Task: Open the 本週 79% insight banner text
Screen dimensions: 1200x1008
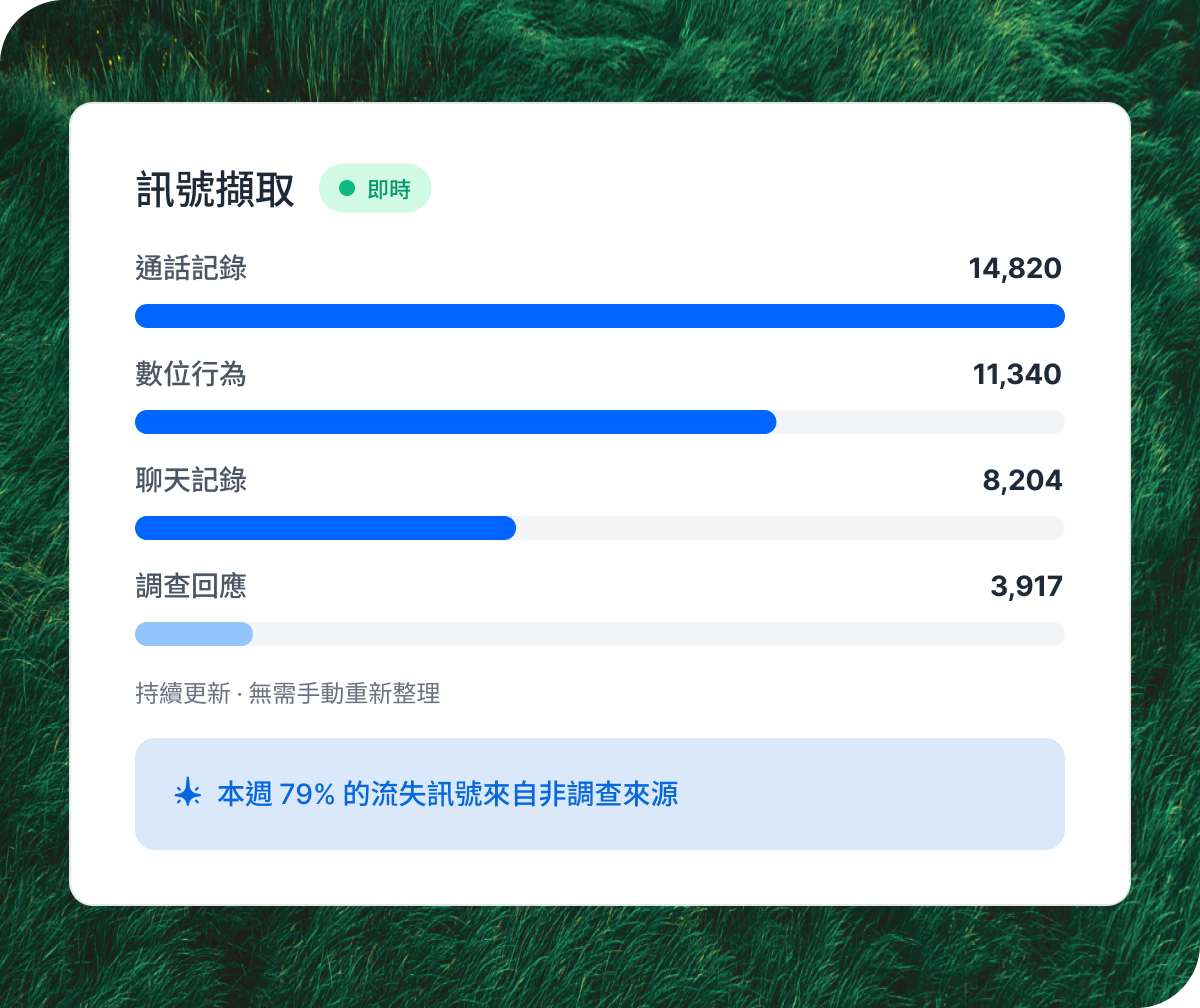Action: [x=447, y=795]
